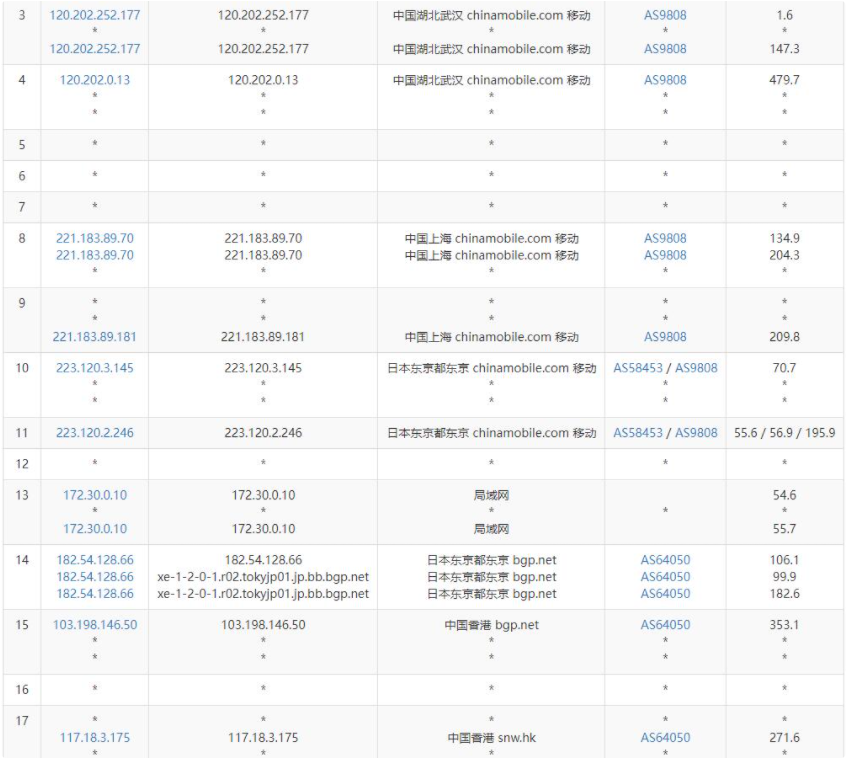Open the blue 221.183.89.181 IP link in hop 9
Image resolution: width=848 pixels, height=763 pixels.
coord(95,337)
